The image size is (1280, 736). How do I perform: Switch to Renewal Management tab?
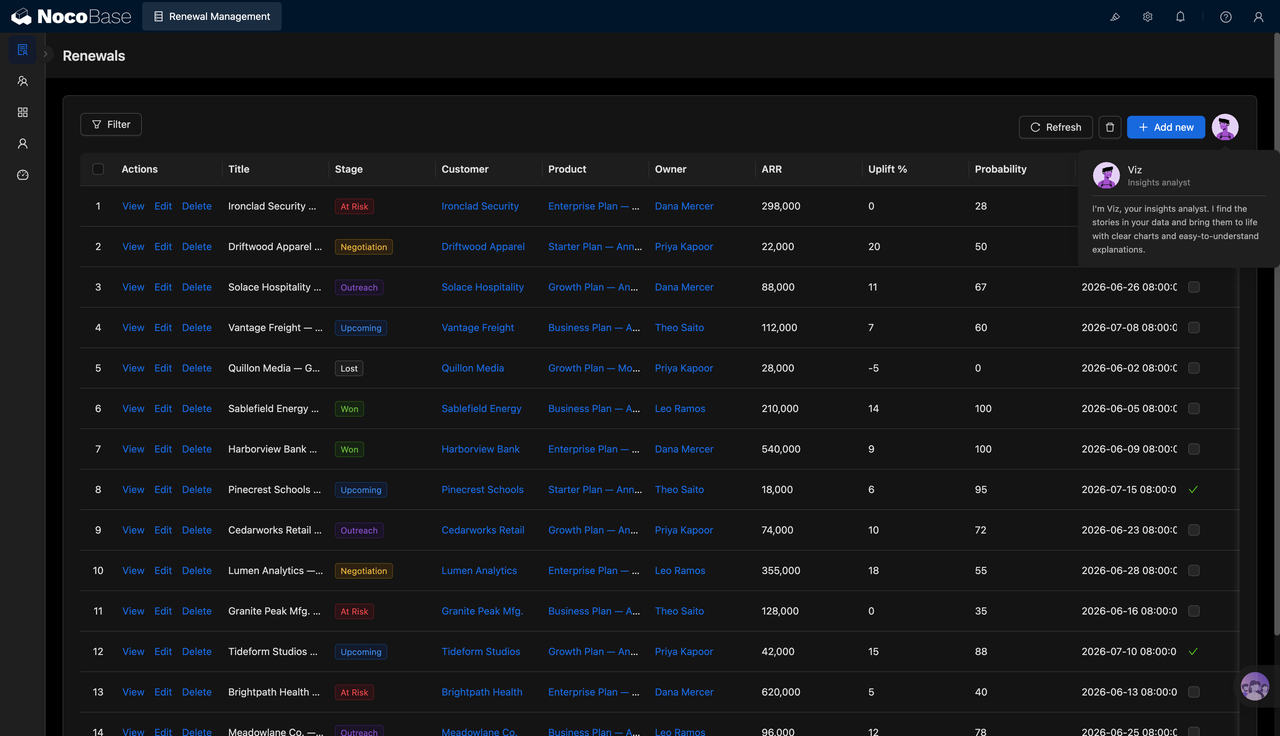click(212, 16)
